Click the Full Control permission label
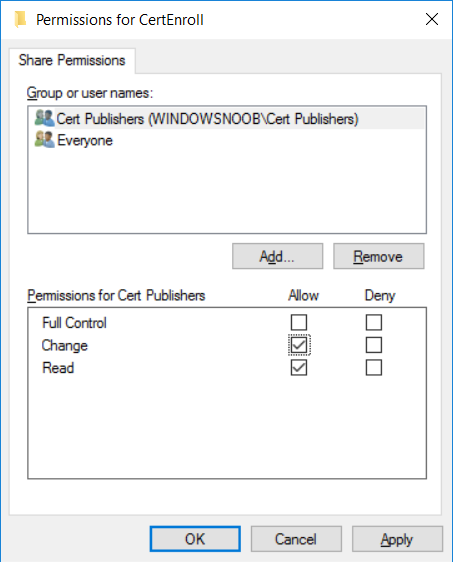The width and height of the screenshot is (453, 562). (75, 323)
